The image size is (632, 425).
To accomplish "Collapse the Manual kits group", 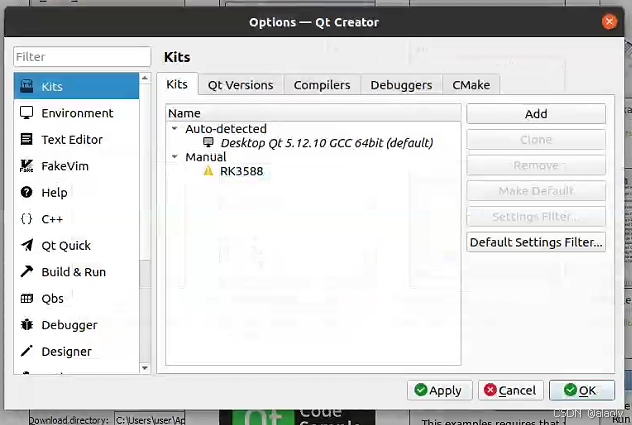I will [175, 157].
